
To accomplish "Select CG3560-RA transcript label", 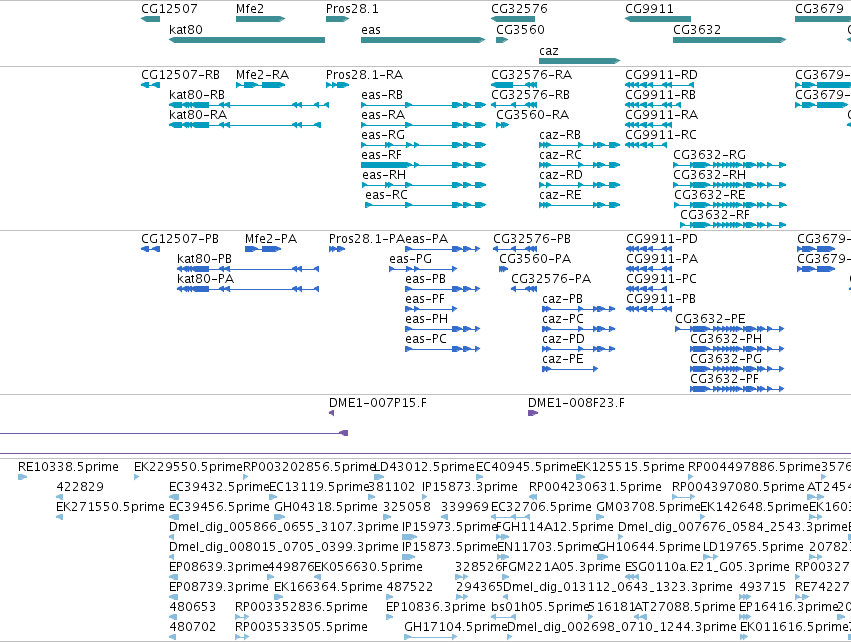I will tap(532, 115).
